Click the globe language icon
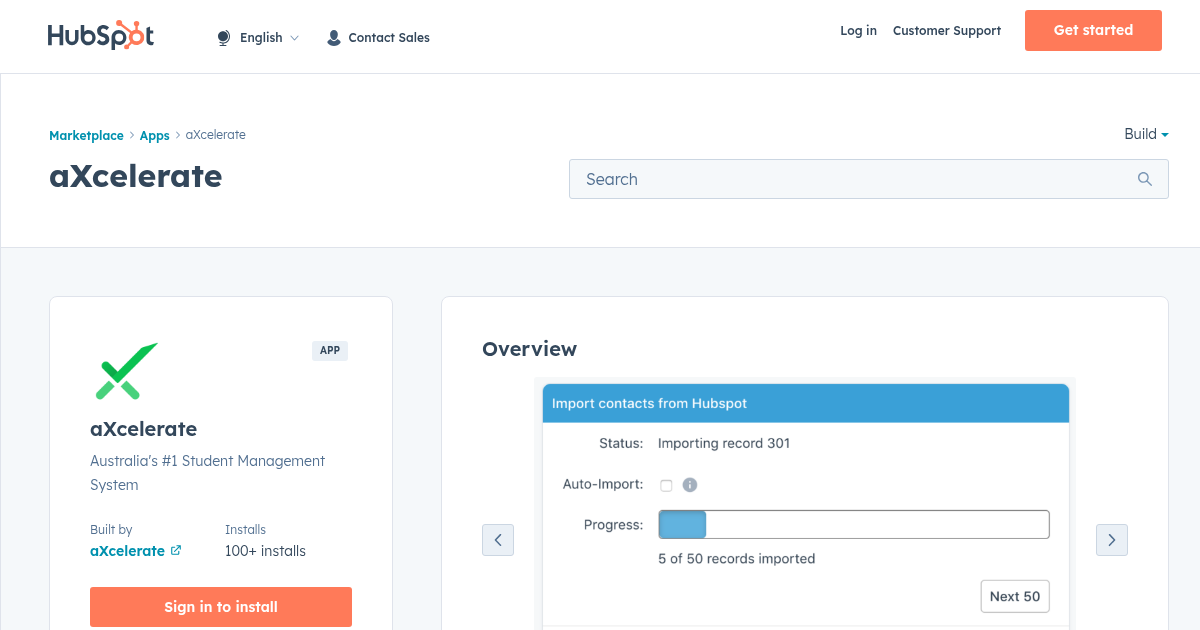This screenshot has width=1200, height=630. [x=222, y=37]
